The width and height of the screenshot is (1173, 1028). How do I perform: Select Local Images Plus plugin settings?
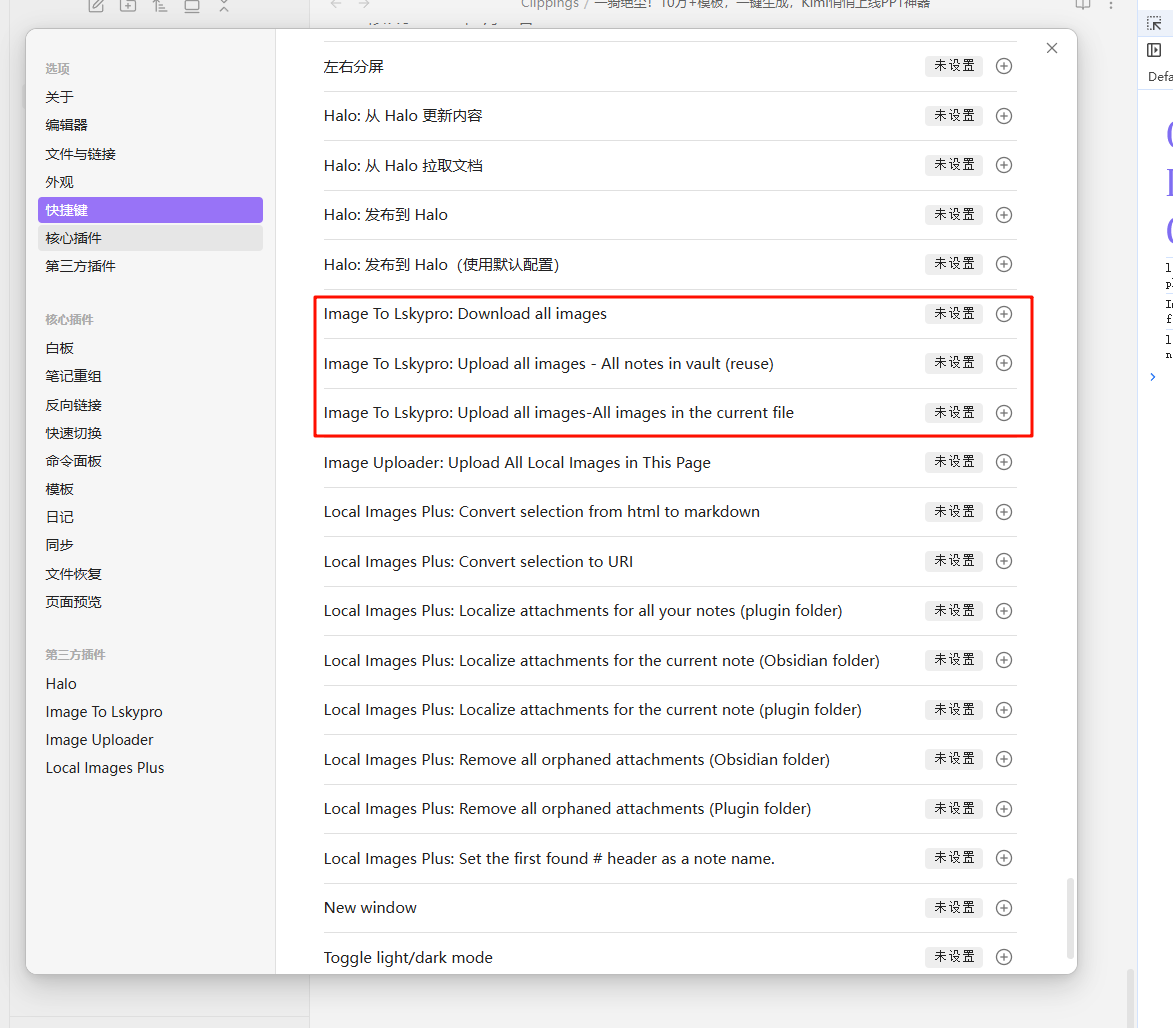(105, 768)
